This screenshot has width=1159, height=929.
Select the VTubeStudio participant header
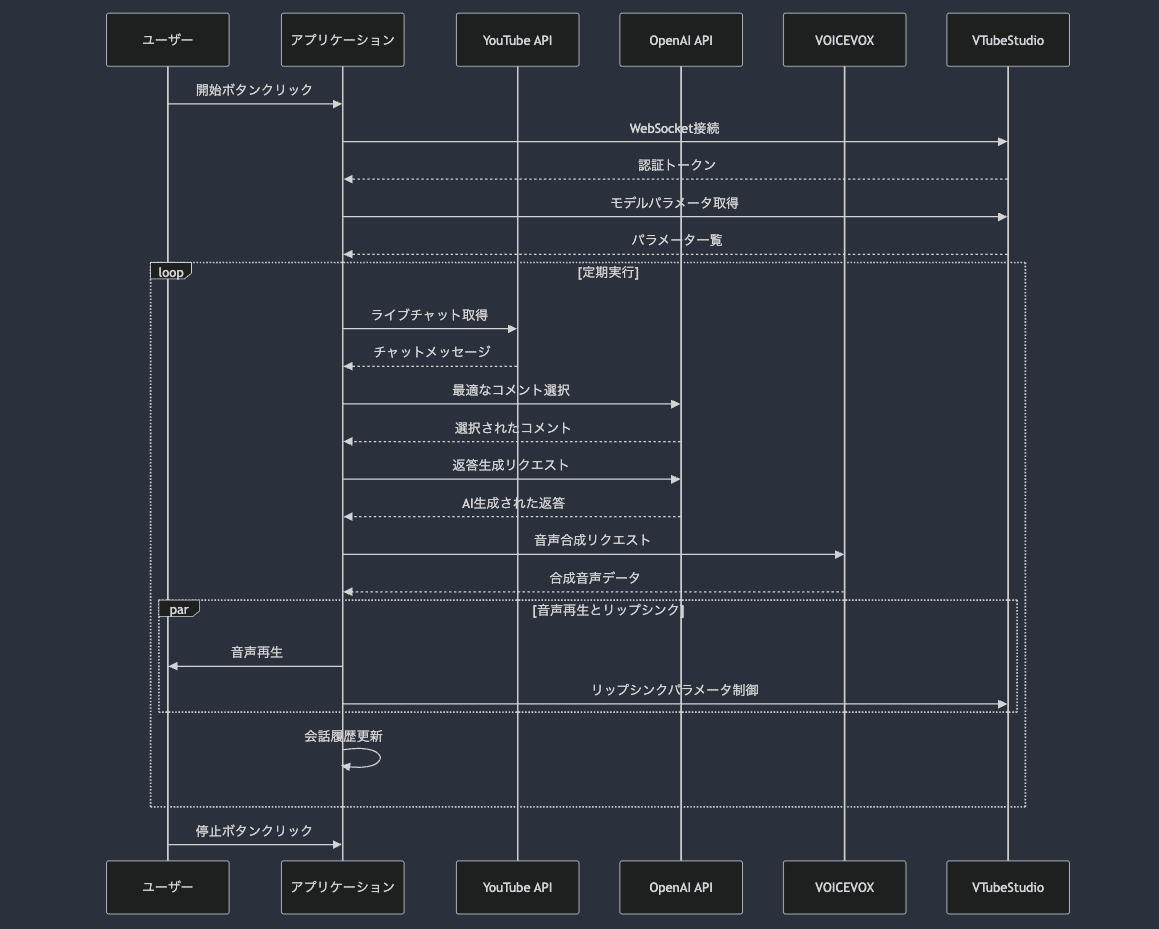(x=1007, y=39)
